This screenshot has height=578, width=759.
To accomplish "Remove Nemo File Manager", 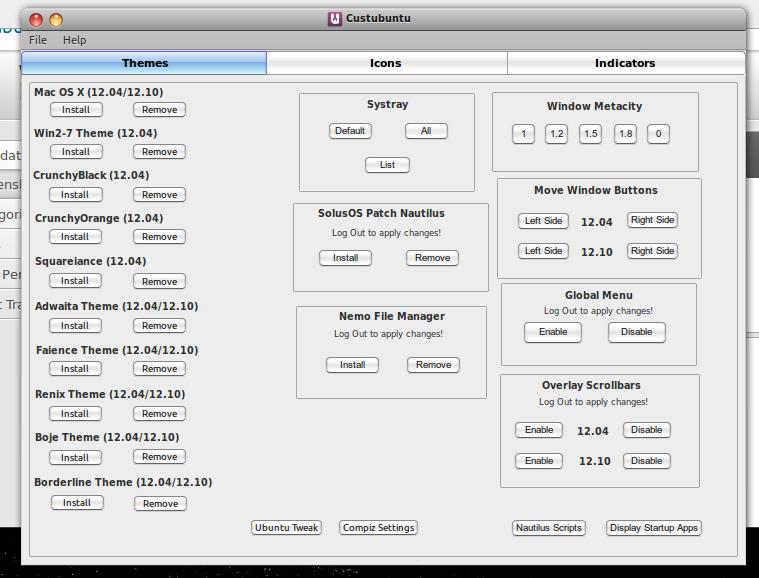I will (x=433, y=365).
